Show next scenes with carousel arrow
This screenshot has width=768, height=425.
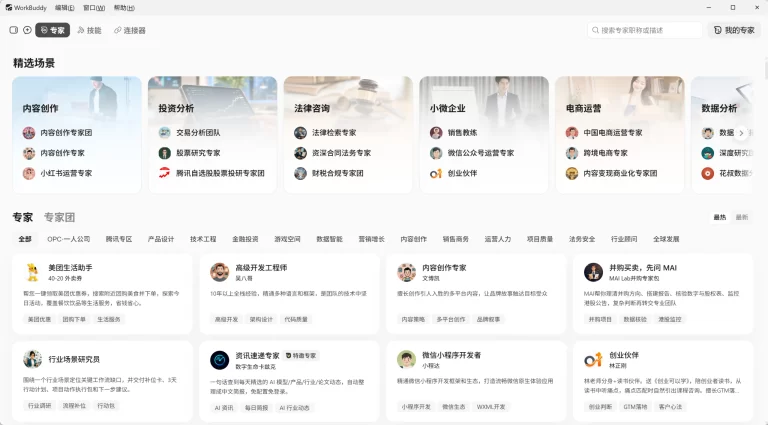coord(741,133)
